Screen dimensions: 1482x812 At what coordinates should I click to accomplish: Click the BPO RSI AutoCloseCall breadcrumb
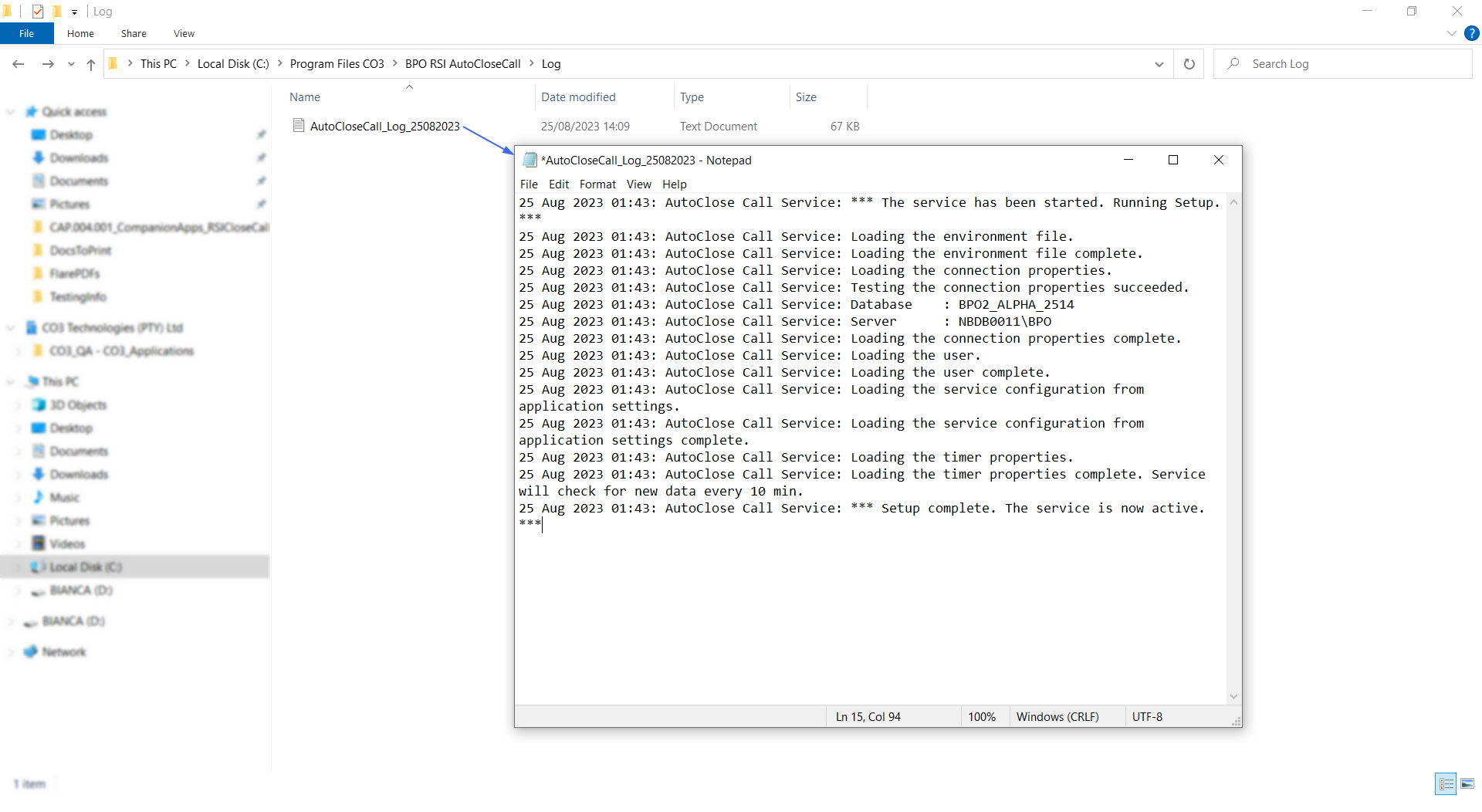pos(462,64)
